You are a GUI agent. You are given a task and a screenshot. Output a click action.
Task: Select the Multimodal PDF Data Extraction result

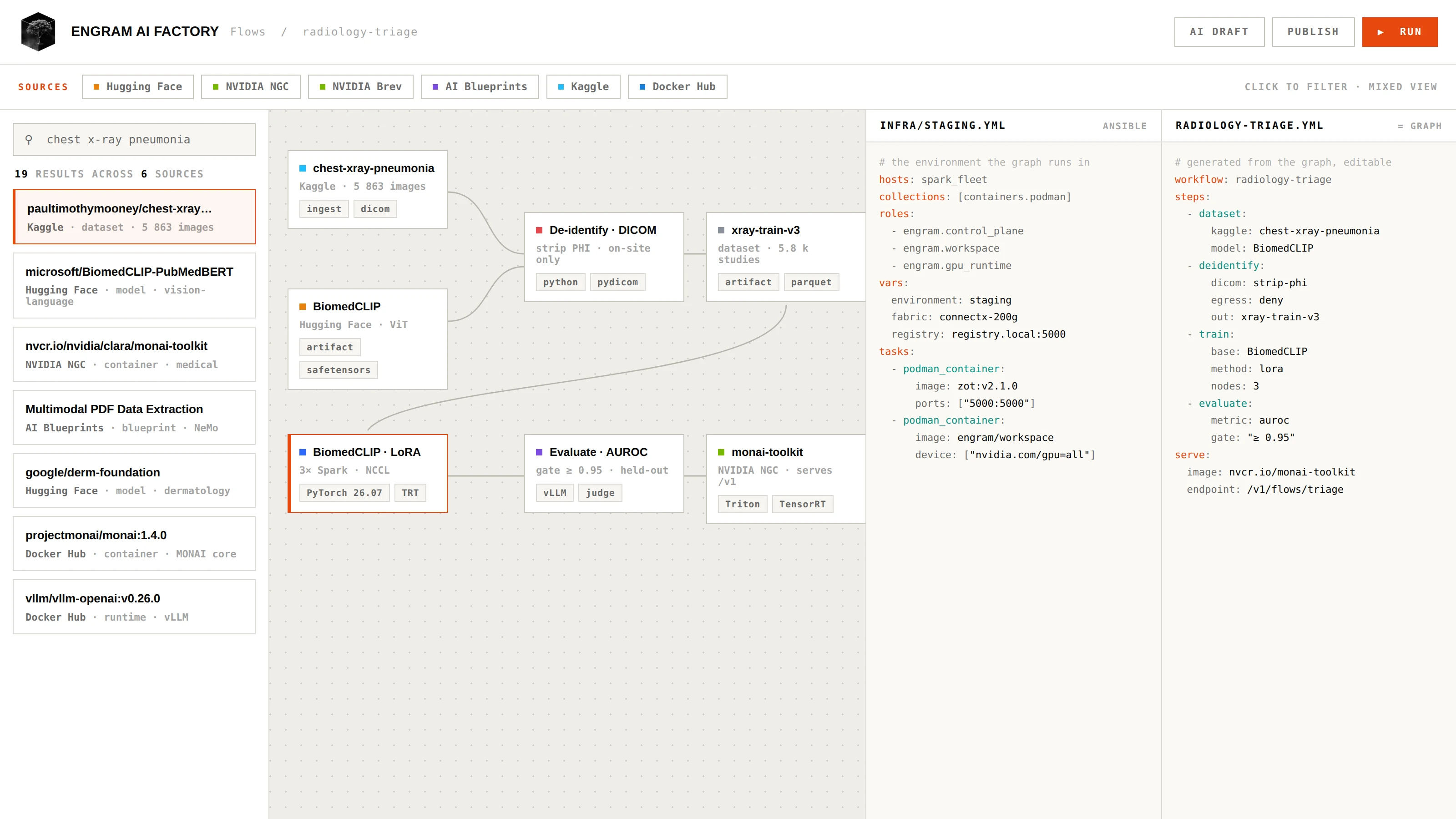(x=134, y=418)
